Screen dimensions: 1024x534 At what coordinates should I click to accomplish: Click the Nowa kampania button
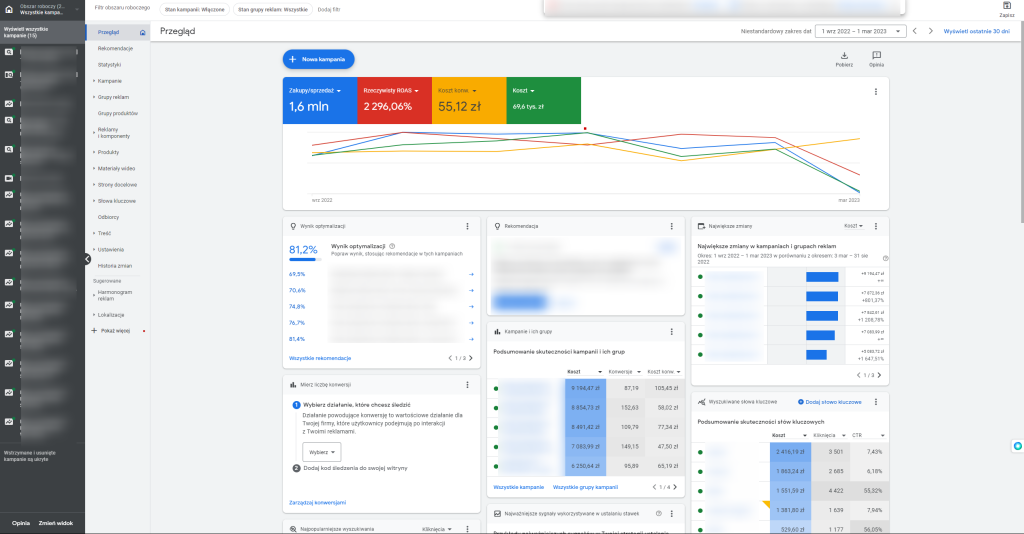[x=319, y=59]
